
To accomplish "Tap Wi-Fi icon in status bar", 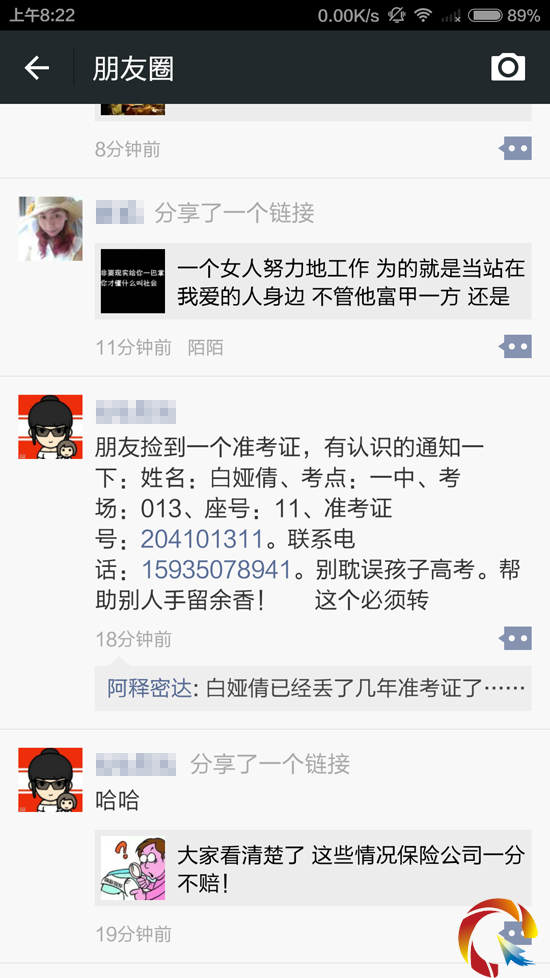I will [423, 16].
